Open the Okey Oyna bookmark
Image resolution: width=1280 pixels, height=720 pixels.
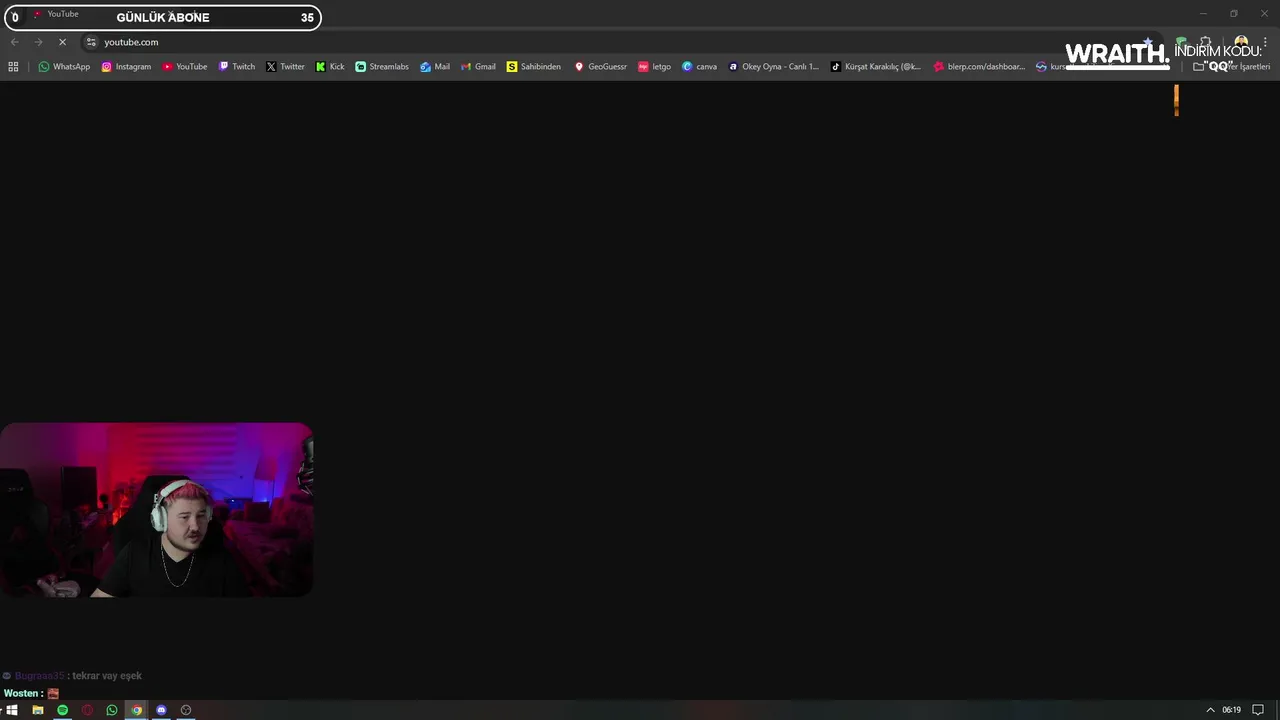click(774, 67)
